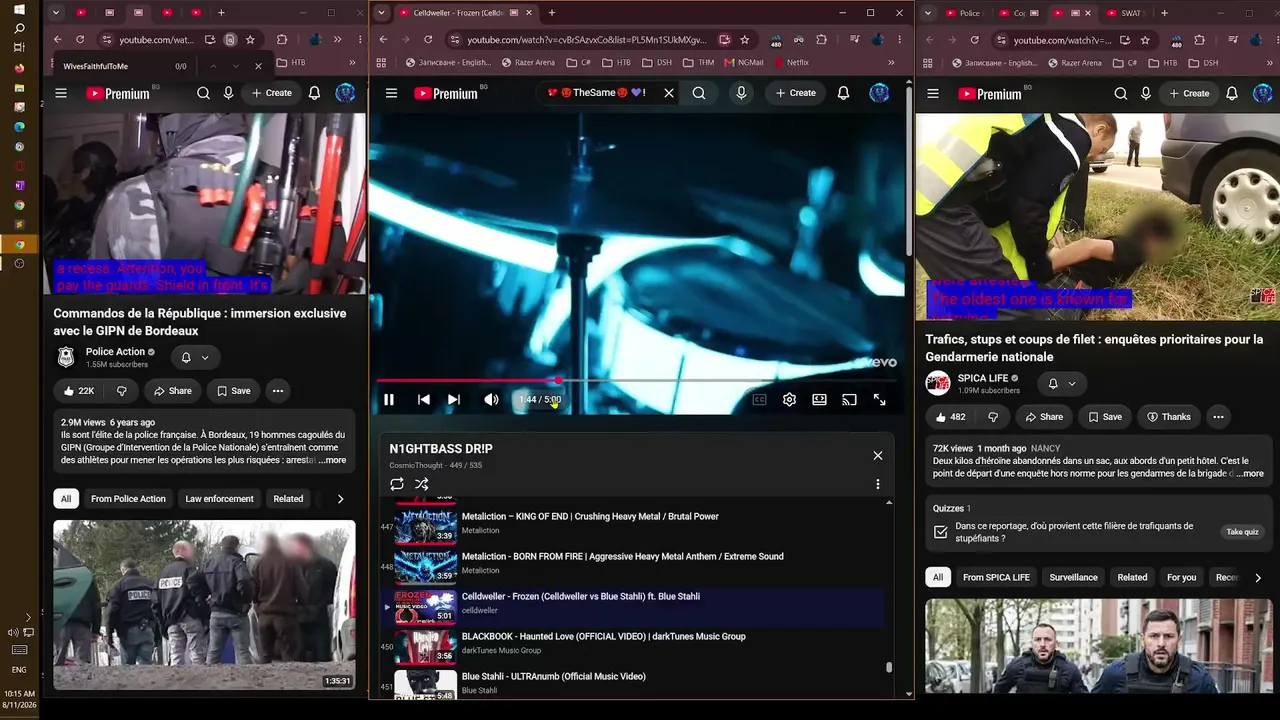
Task: Open more actions menu under right video
Action: coord(1218,417)
